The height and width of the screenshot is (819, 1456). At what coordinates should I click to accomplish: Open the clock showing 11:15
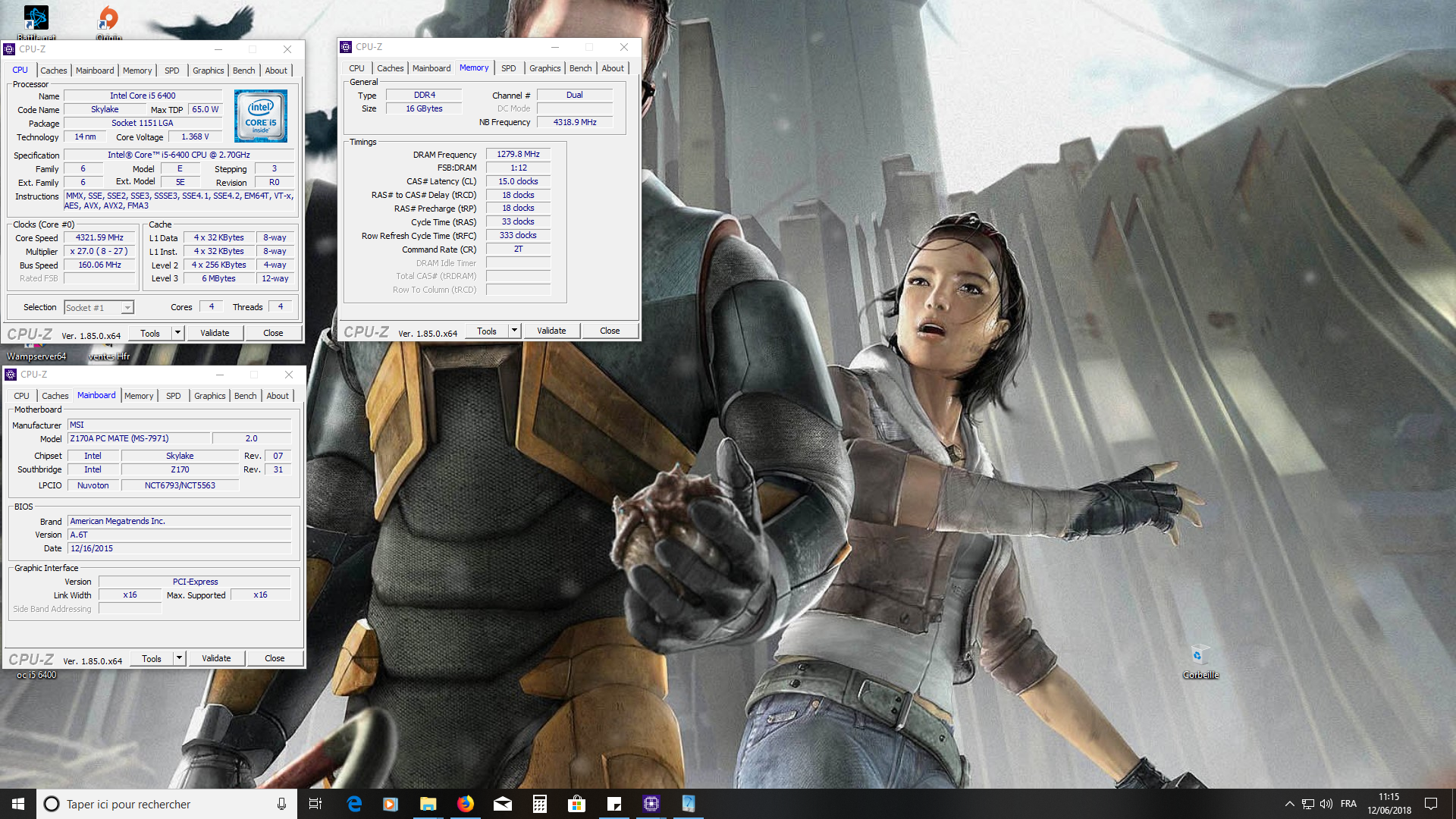(1389, 804)
